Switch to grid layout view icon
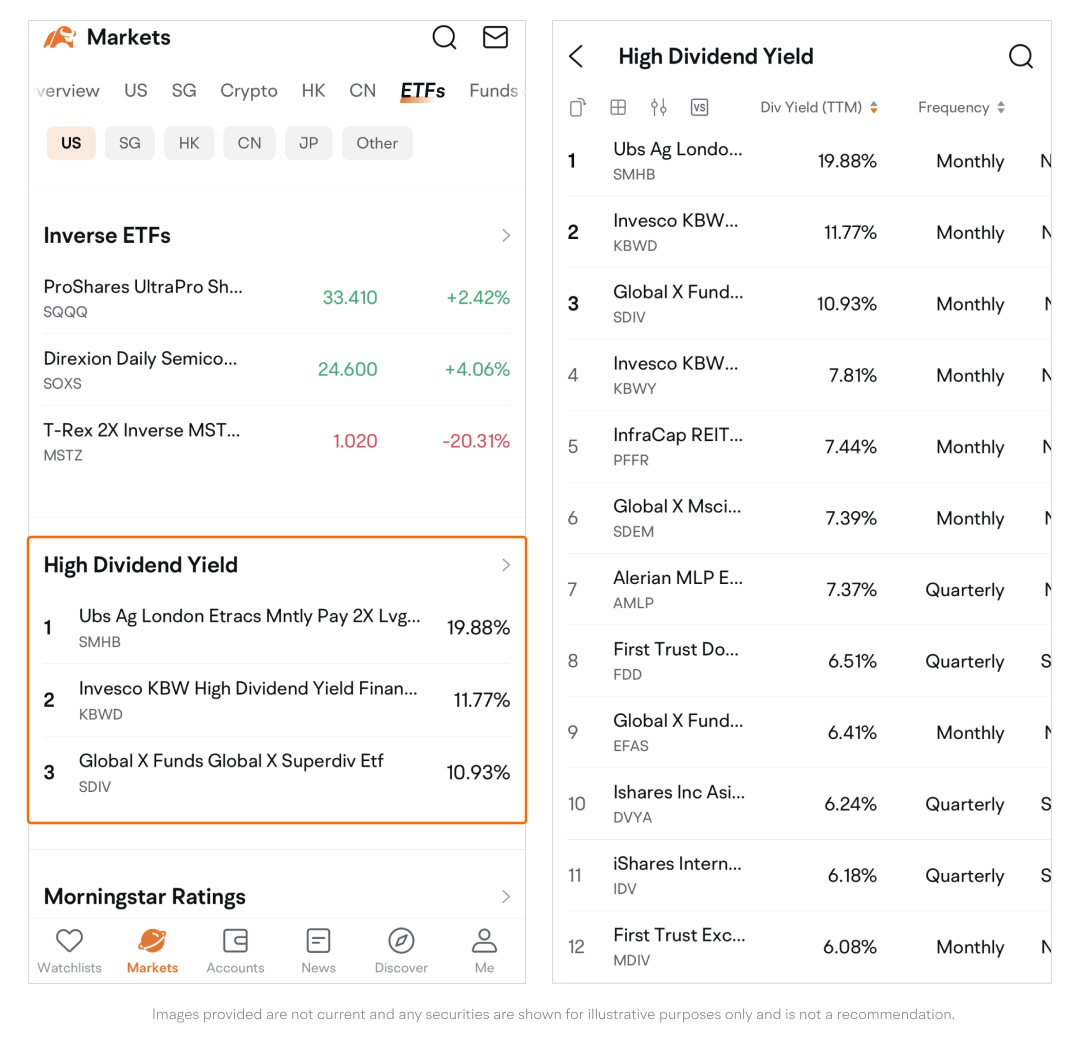This screenshot has height=1044, width=1080. coord(618,108)
